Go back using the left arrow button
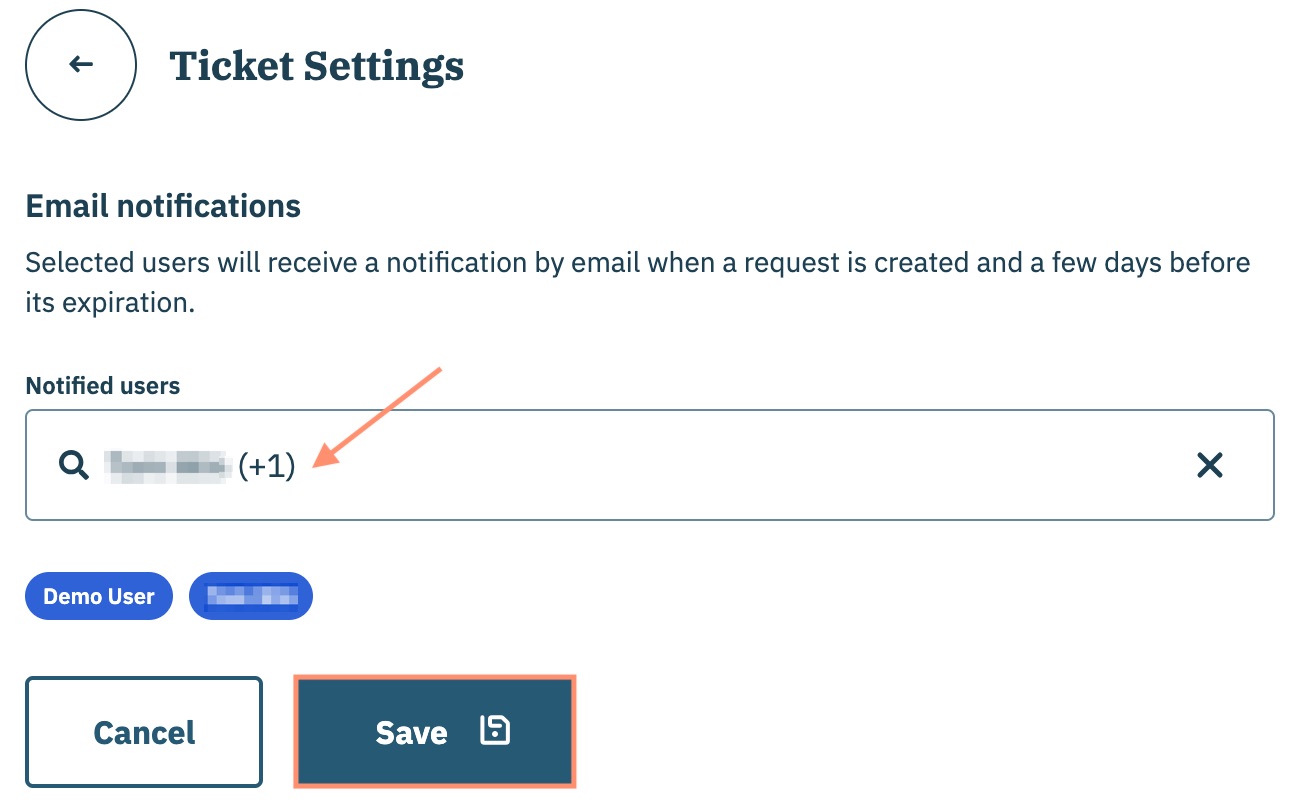The image size is (1291, 803). (80, 65)
